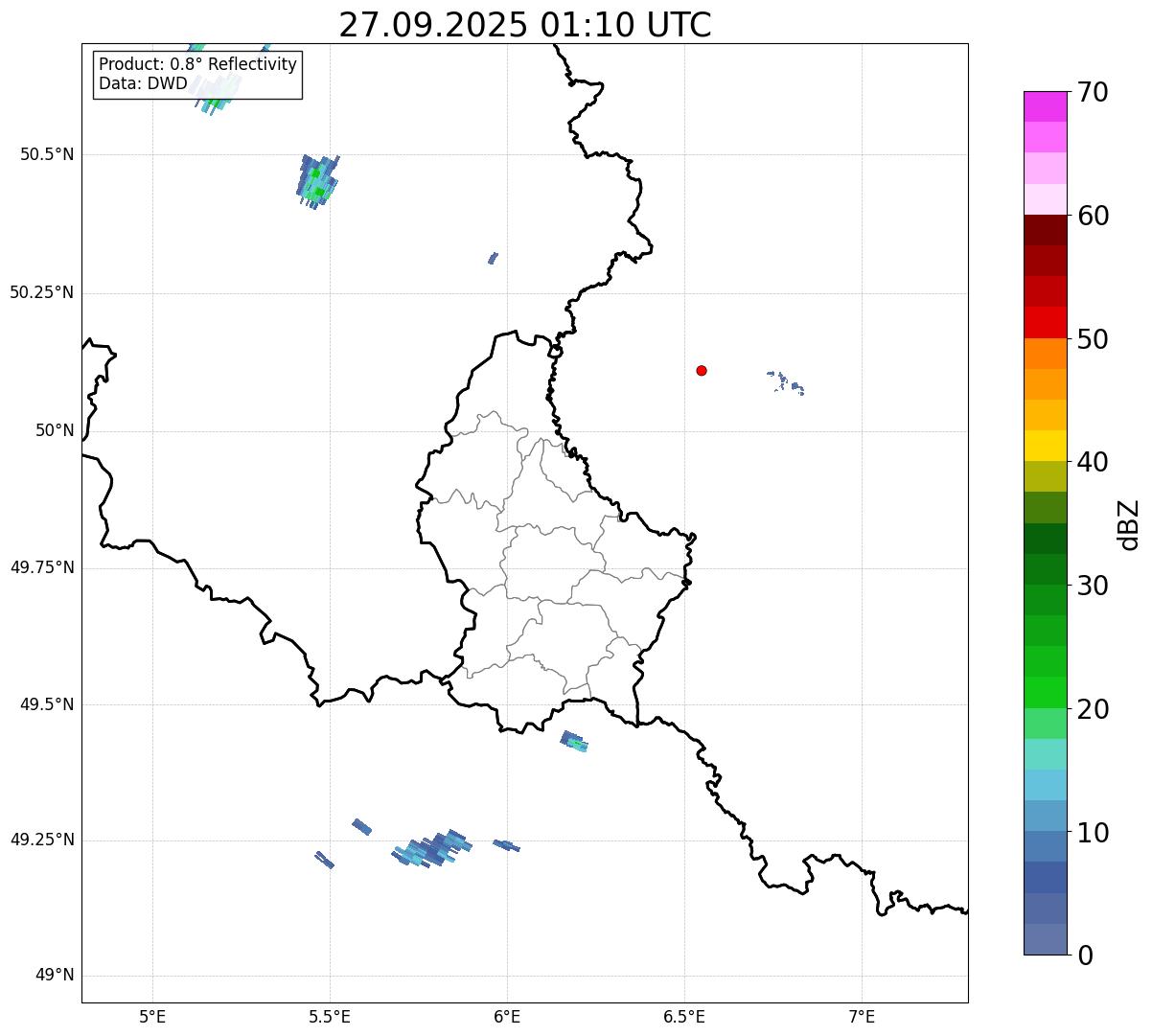Click the 0 colorbar tick value
Image resolution: width=1152 pixels, height=1036 pixels.
click(1085, 955)
